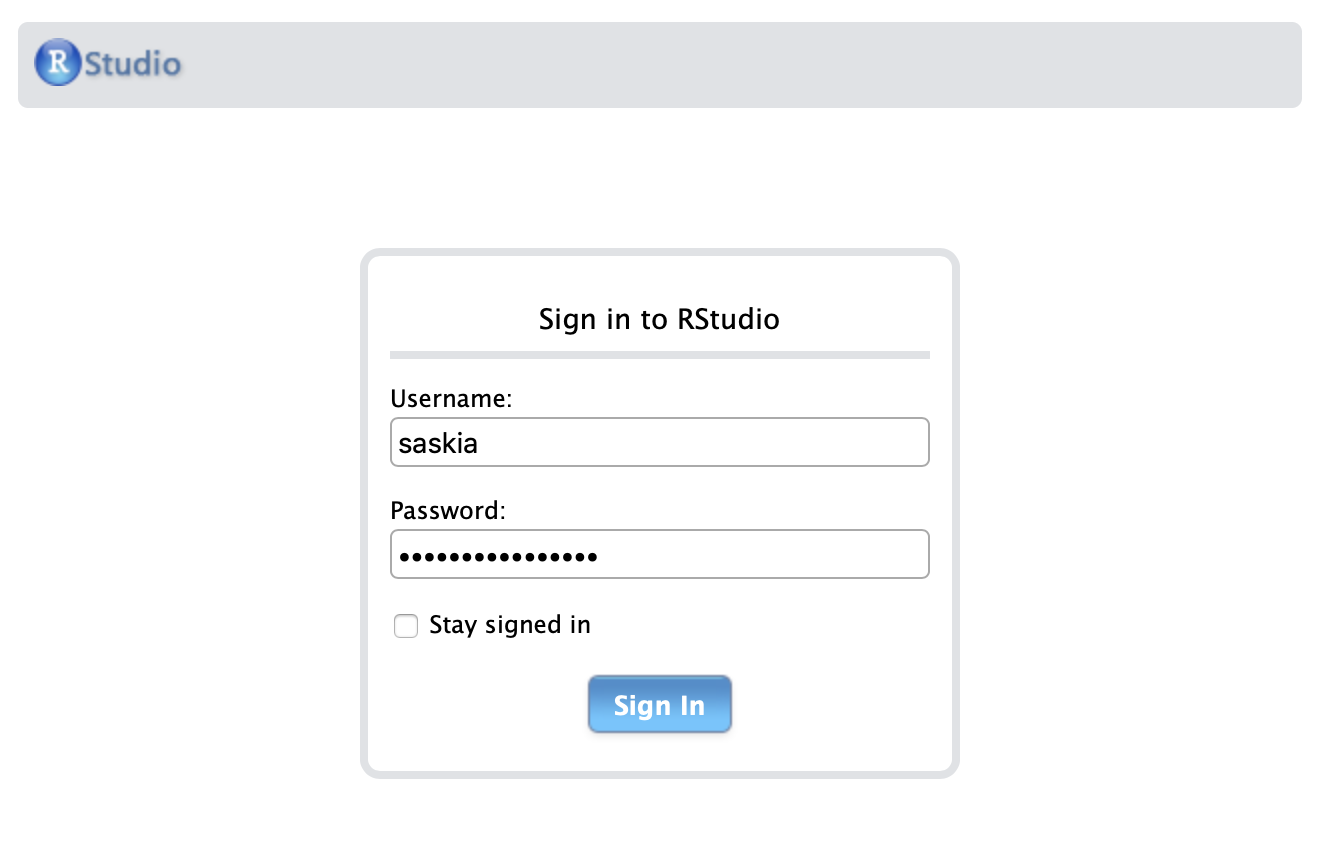Viewport: 1326px width, 842px height.
Task: Submit the form with the Sign In button
Action: click(660, 704)
